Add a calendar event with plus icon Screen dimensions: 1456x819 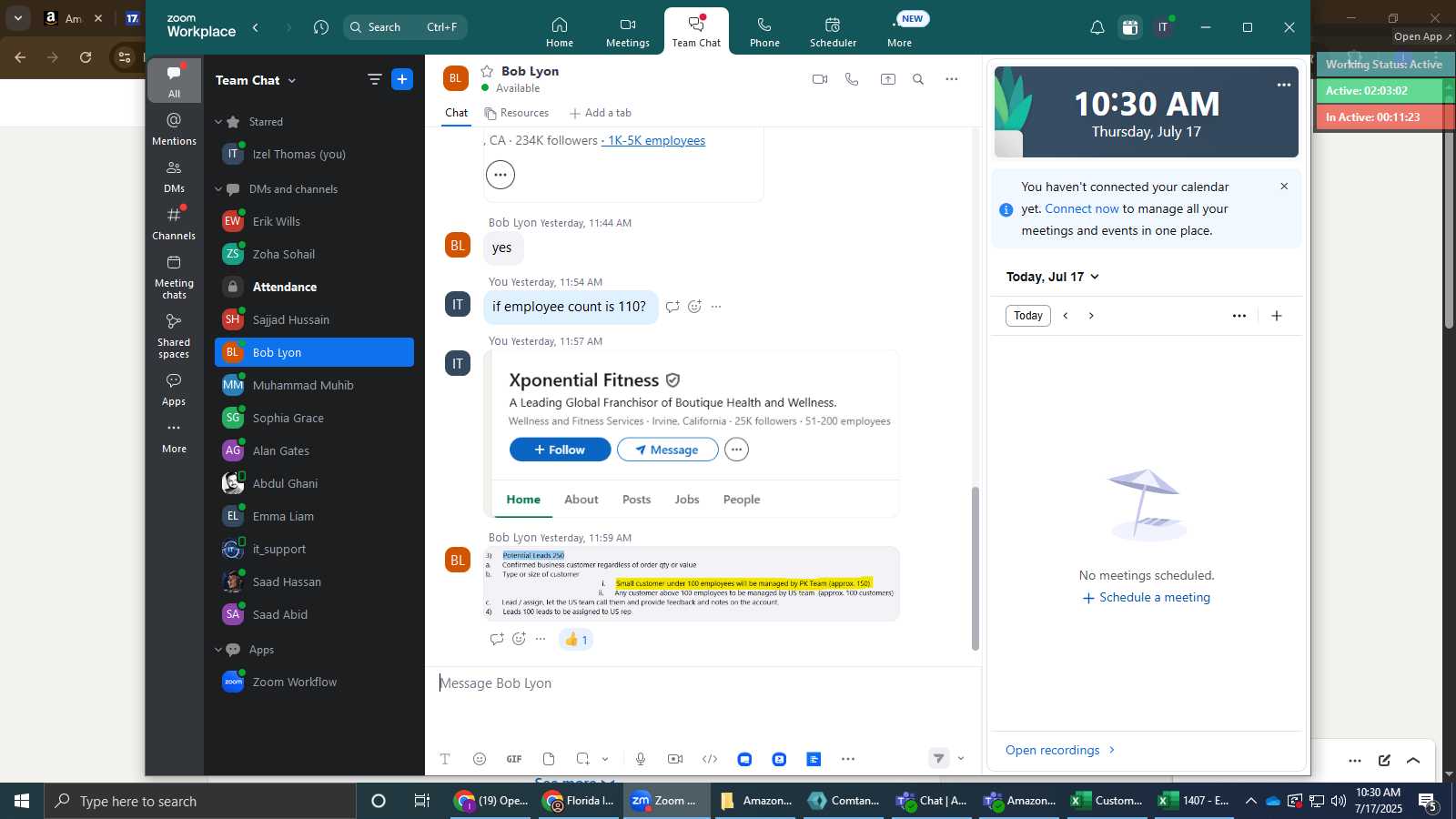tap(1277, 316)
